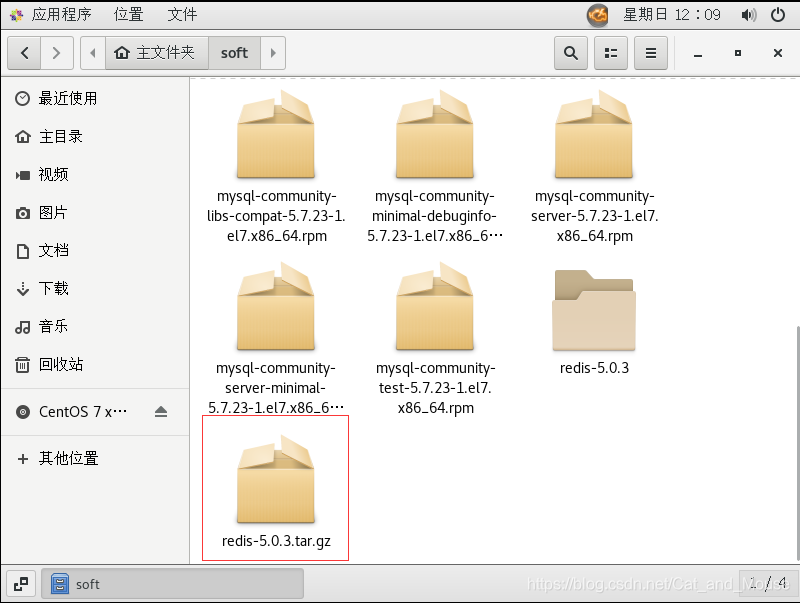Click the redis-5.0.3 folder name label
Image resolution: width=800 pixels, height=603 pixels.
pos(594,368)
